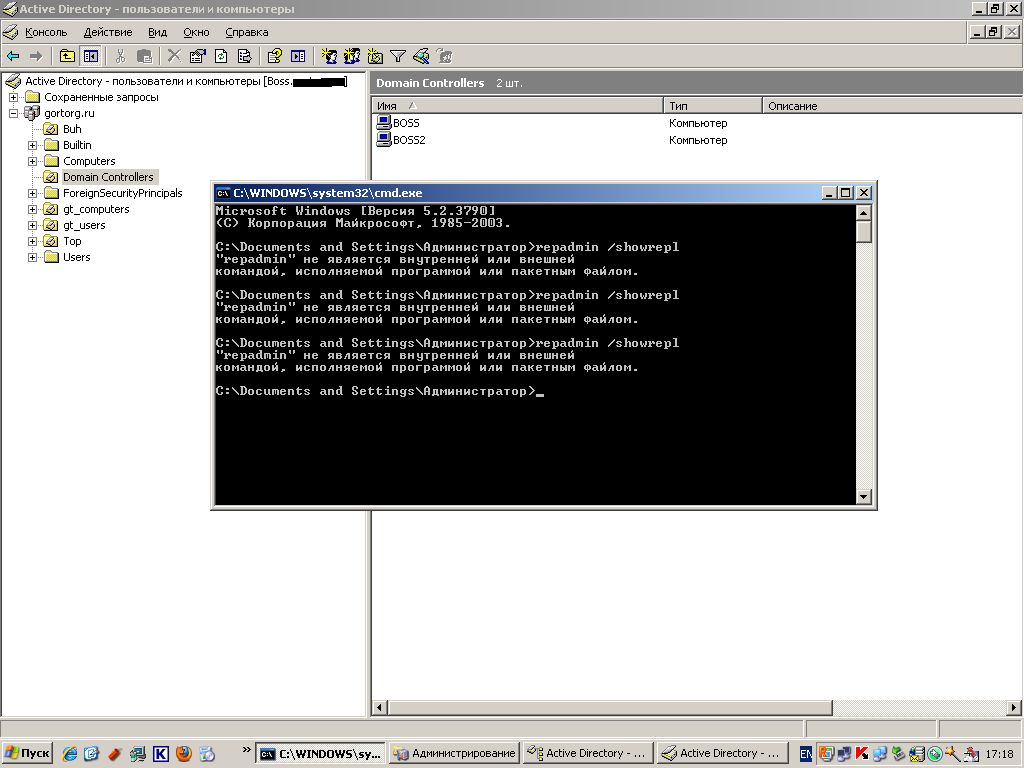
Task: Click the list's horizontal scrollbar thumb
Action: click(610, 707)
